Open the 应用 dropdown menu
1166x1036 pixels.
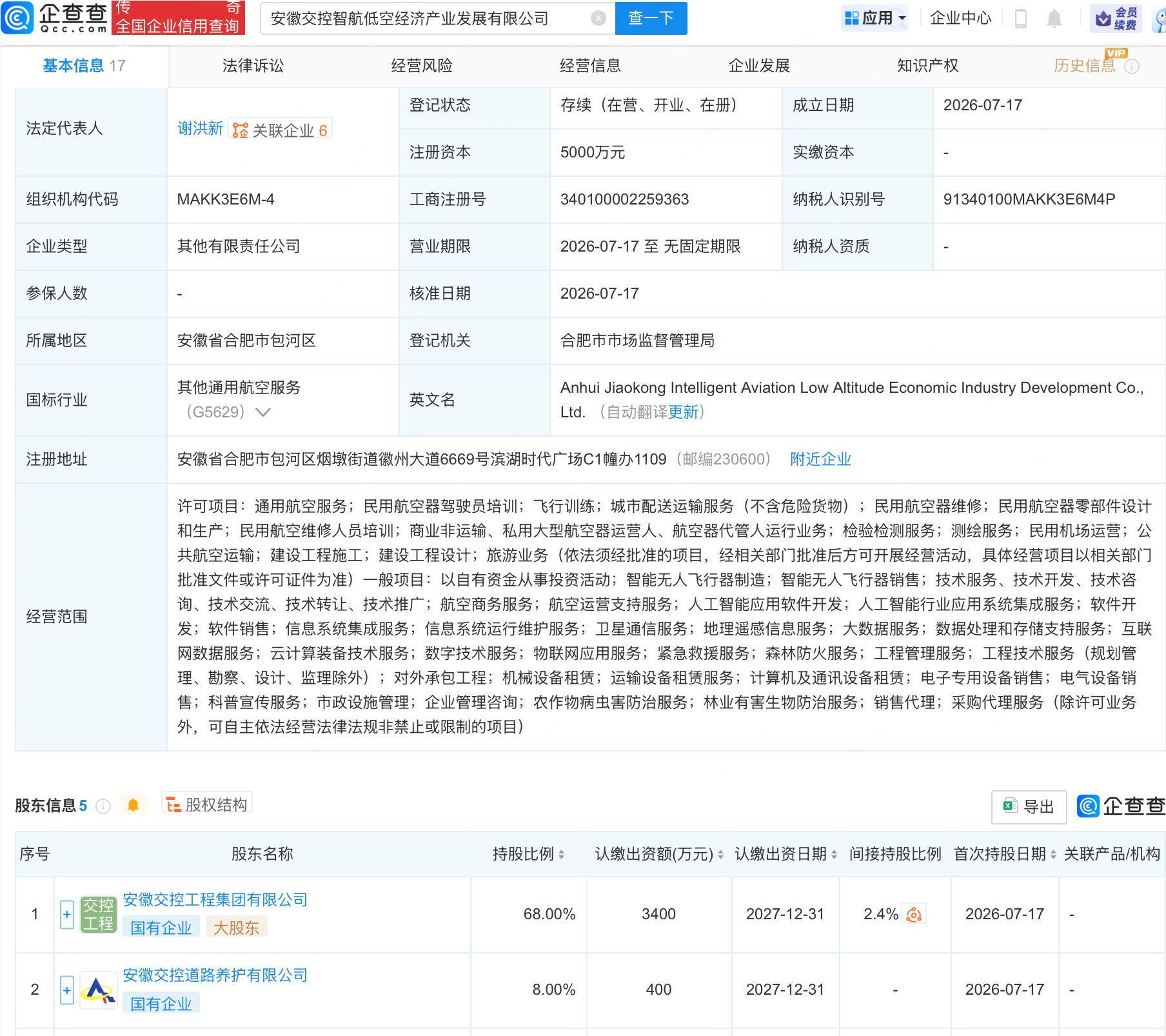(875, 18)
